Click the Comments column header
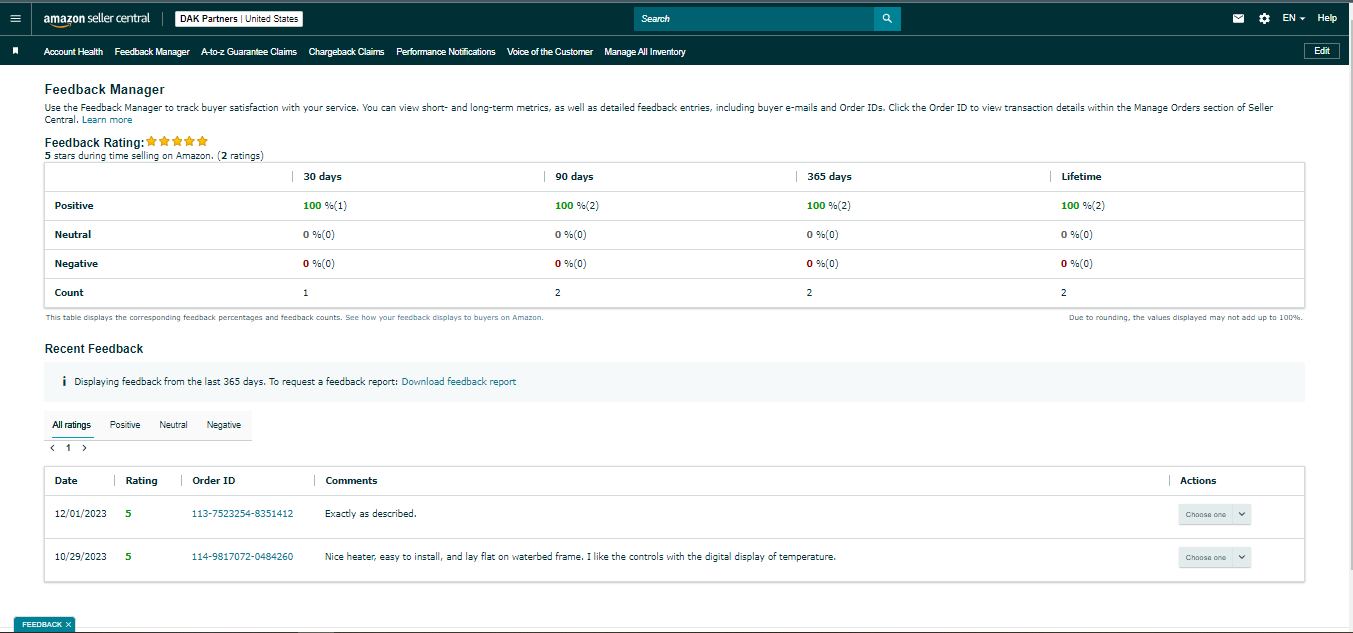 (351, 481)
